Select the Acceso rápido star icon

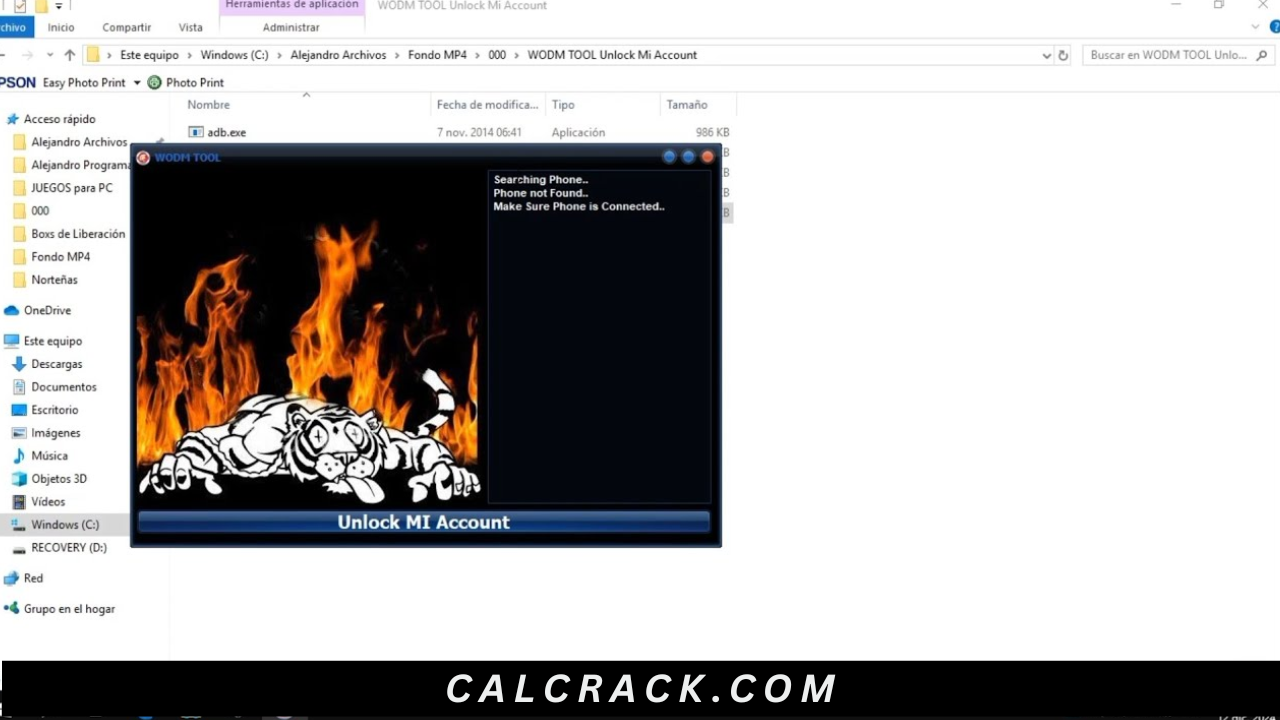coord(12,119)
